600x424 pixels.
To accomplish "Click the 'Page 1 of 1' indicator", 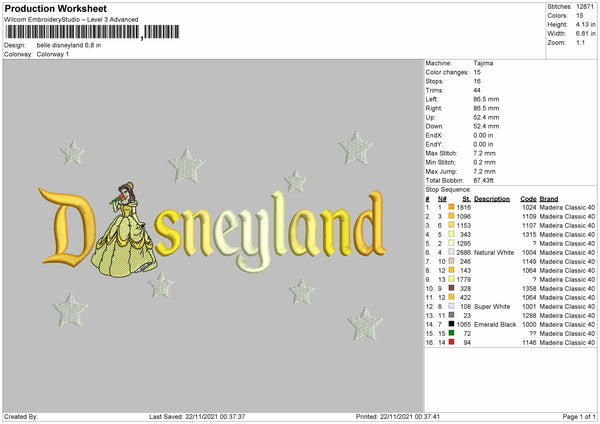I will [579, 416].
